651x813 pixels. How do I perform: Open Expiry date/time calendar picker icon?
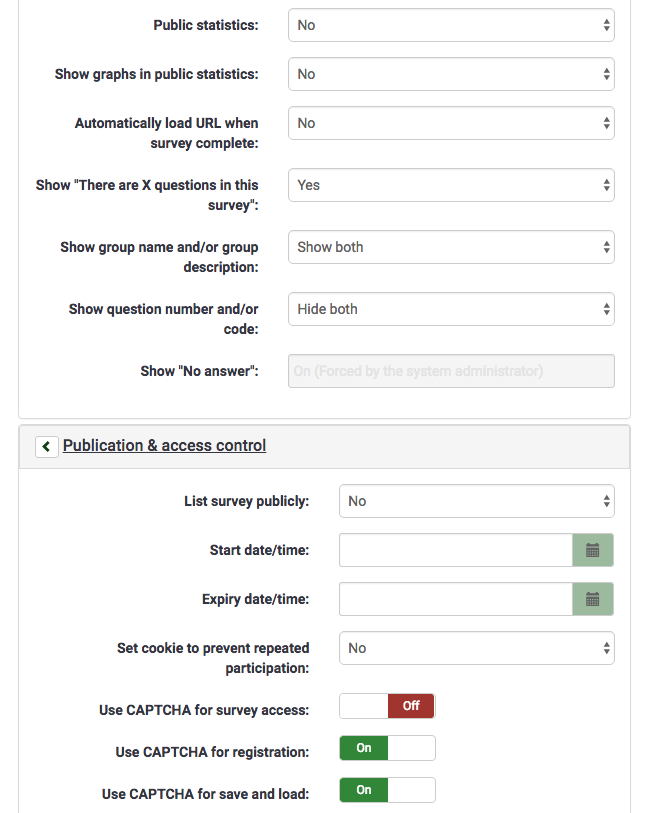592,599
